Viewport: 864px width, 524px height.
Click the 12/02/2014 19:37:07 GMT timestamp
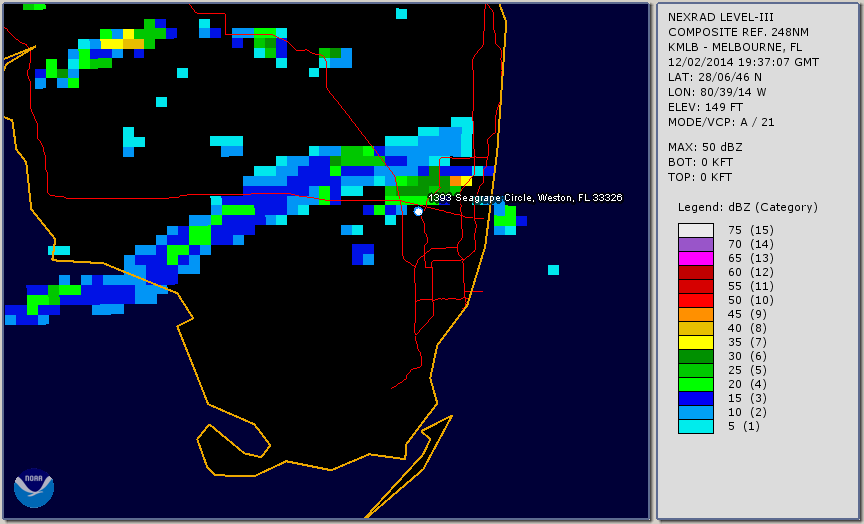(x=743, y=62)
